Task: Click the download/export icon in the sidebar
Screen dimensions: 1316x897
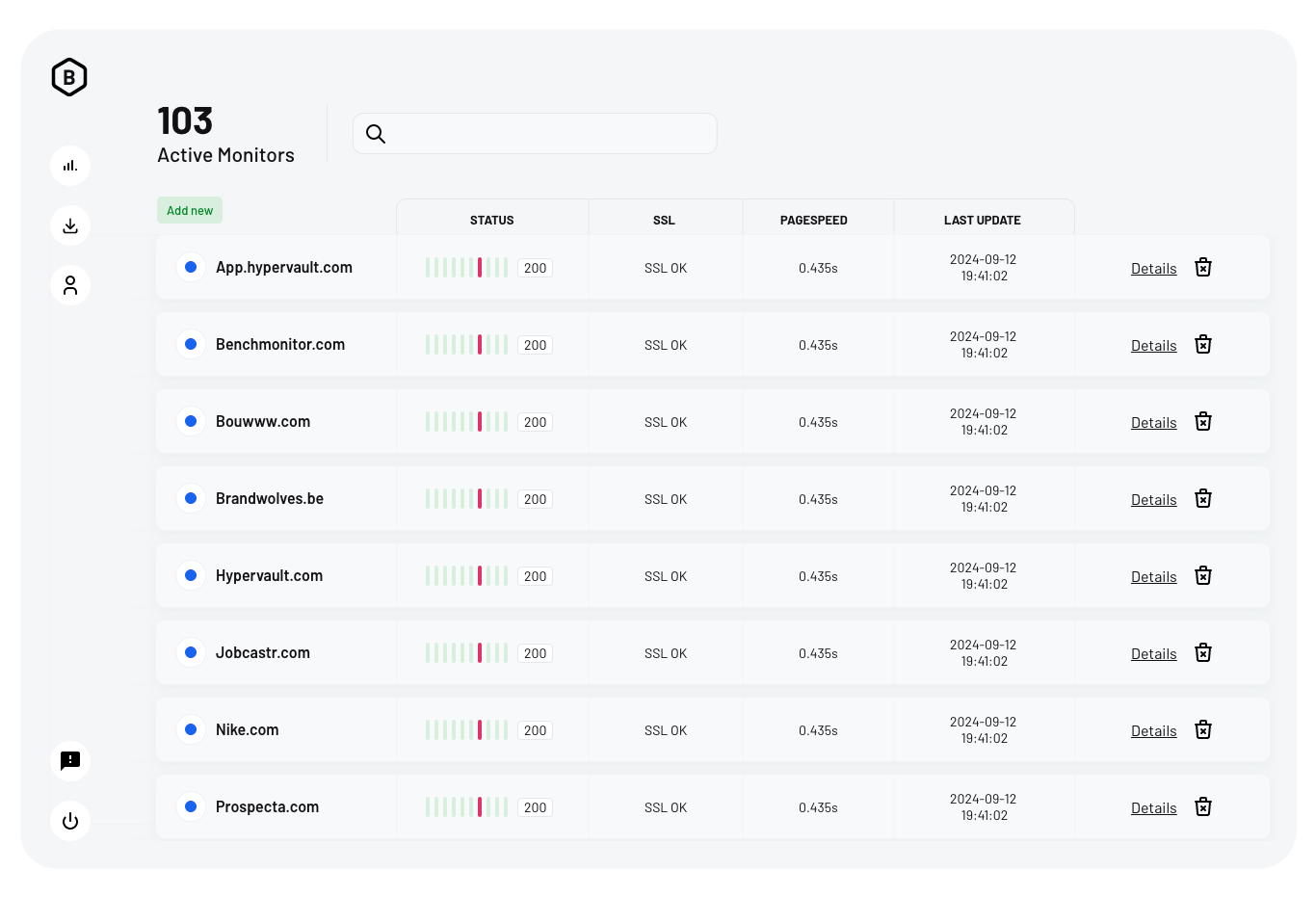Action: pyautogui.click(x=69, y=224)
